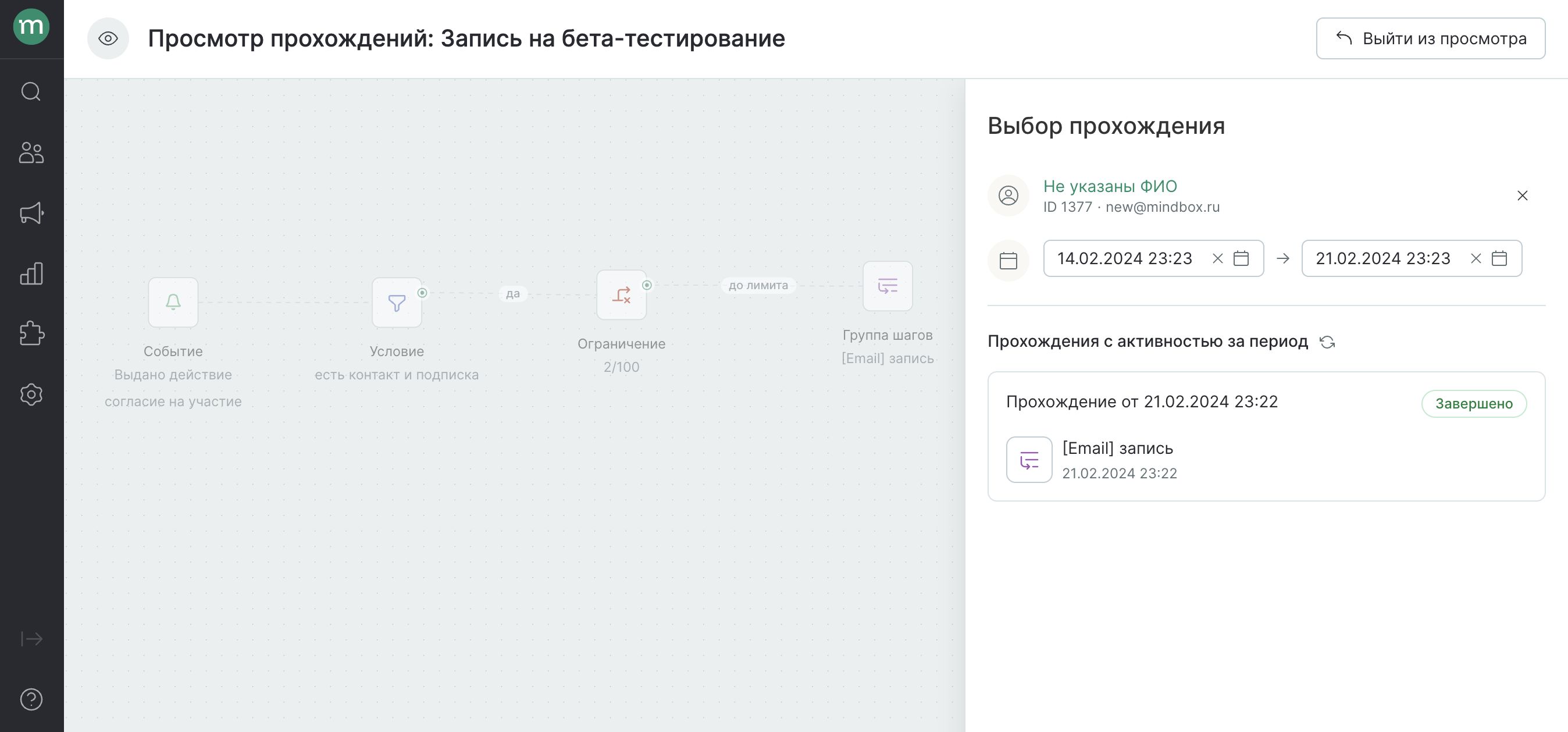Image resolution: width=1568 pixels, height=732 pixels.
Task: Clear the end date 21.02.2024
Action: [x=1476, y=259]
